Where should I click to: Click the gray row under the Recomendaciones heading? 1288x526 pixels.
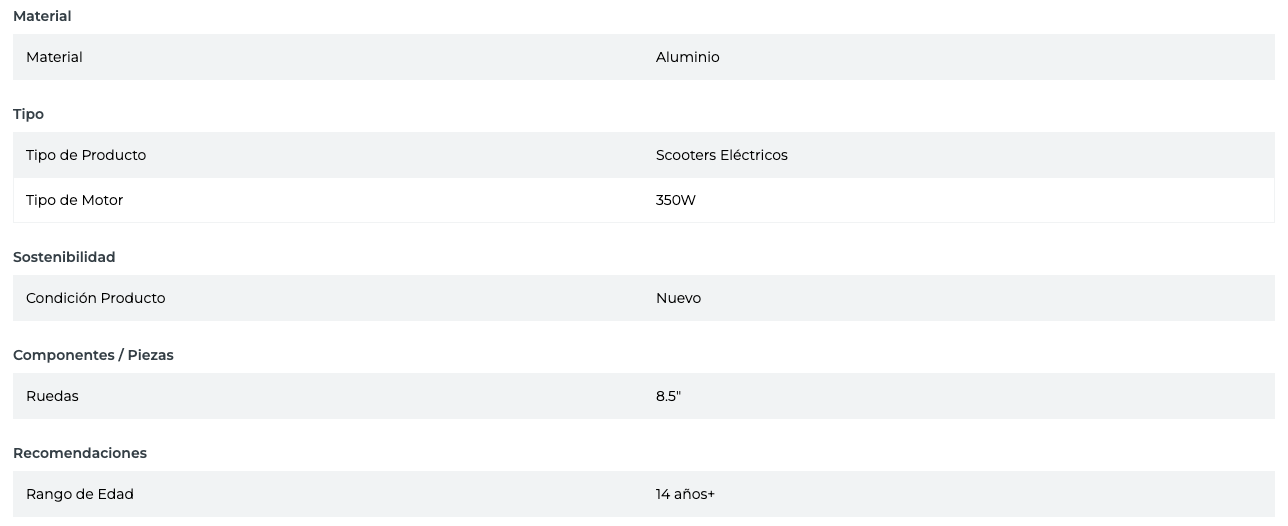pyautogui.click(x=400, y=494)
